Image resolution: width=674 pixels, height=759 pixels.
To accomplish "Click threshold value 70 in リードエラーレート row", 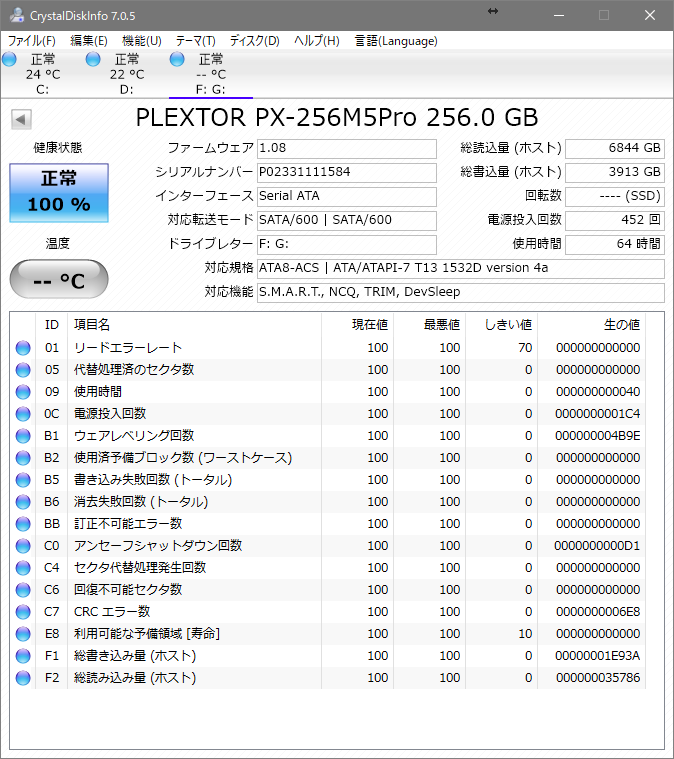I will point(525,348).
